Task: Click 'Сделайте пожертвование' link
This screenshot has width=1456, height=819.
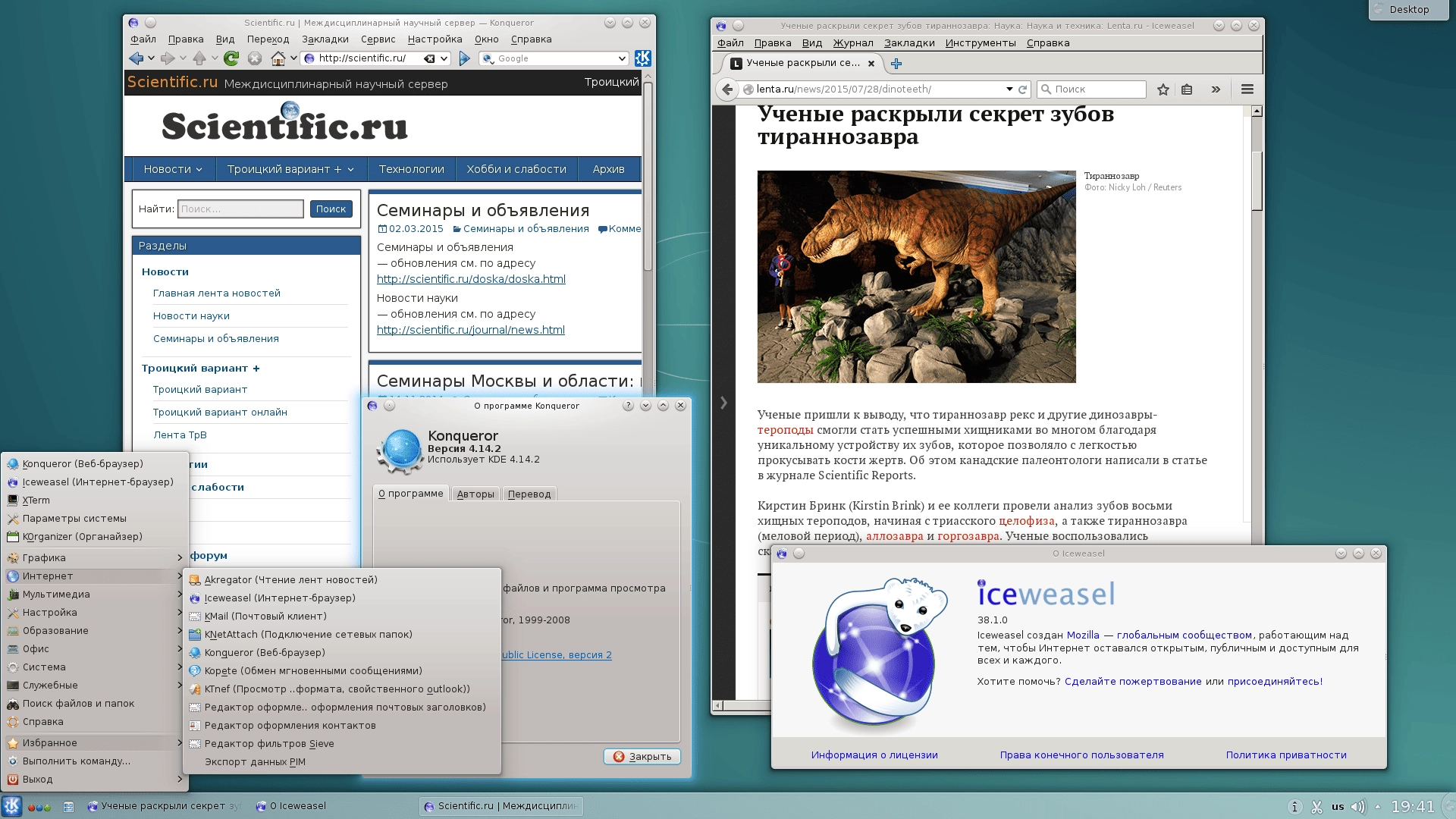Action: pyautogui.click(x=1133, y=682)
